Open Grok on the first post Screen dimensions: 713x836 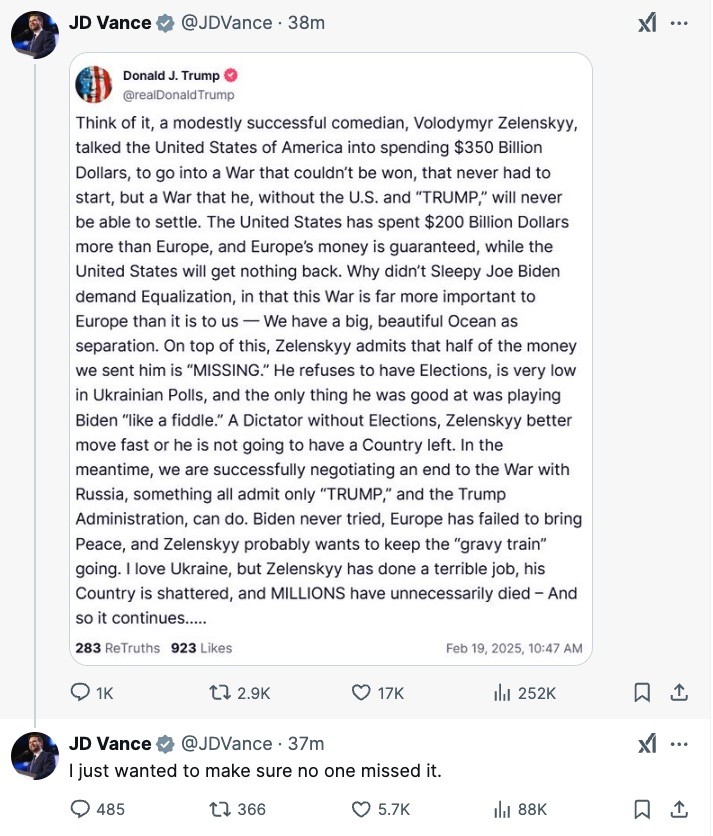coord(647,23)
